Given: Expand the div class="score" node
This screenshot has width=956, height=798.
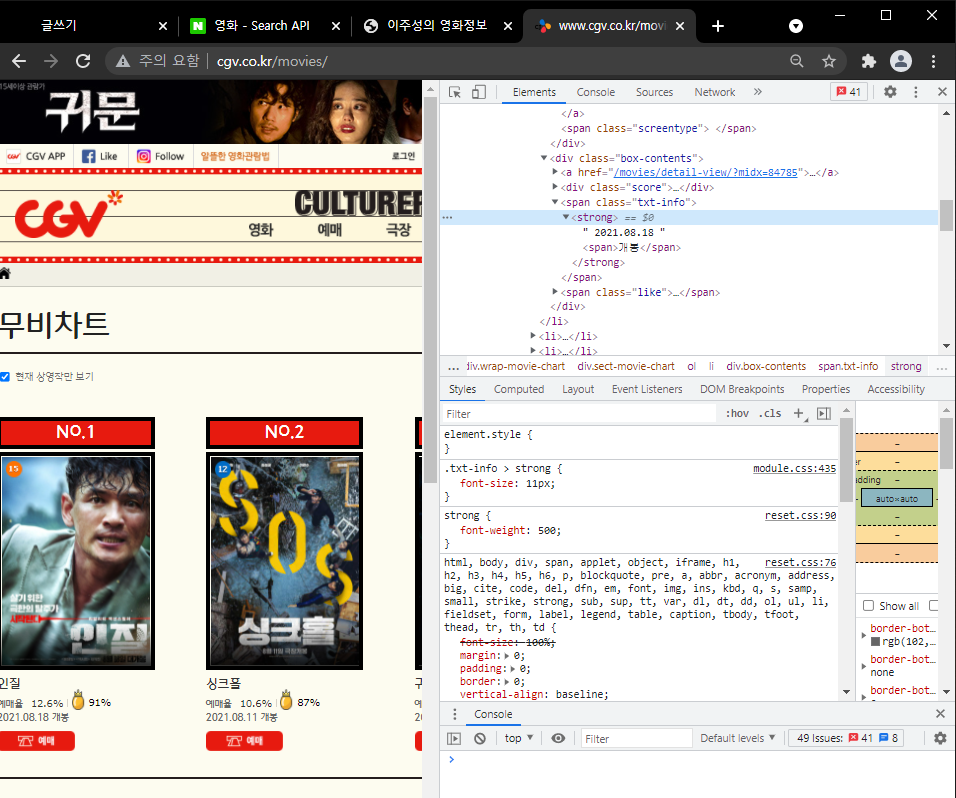Looking at the screenshot, I should pyautogui.click(x=555, y=187).
